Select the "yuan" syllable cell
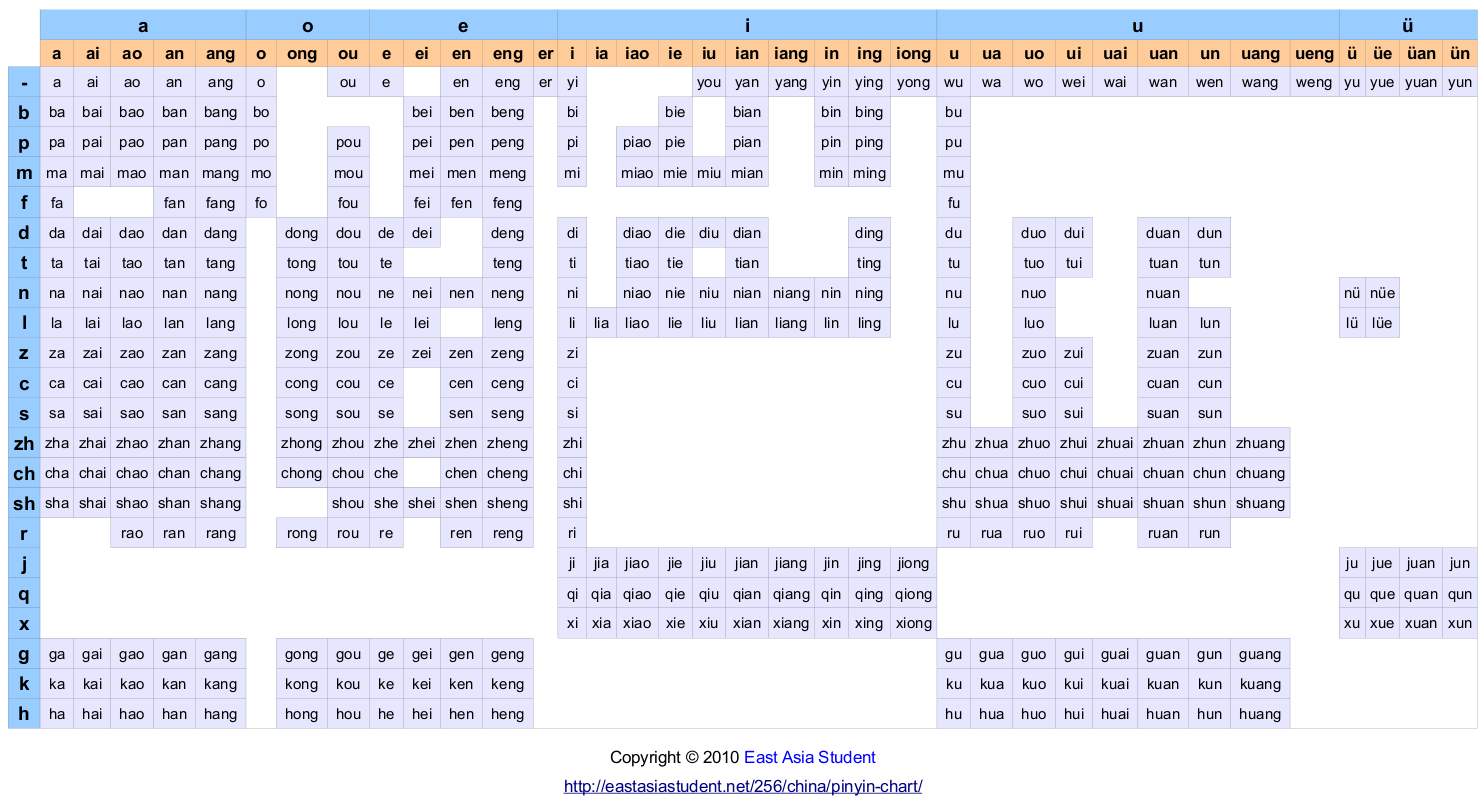 point(1421,82)
